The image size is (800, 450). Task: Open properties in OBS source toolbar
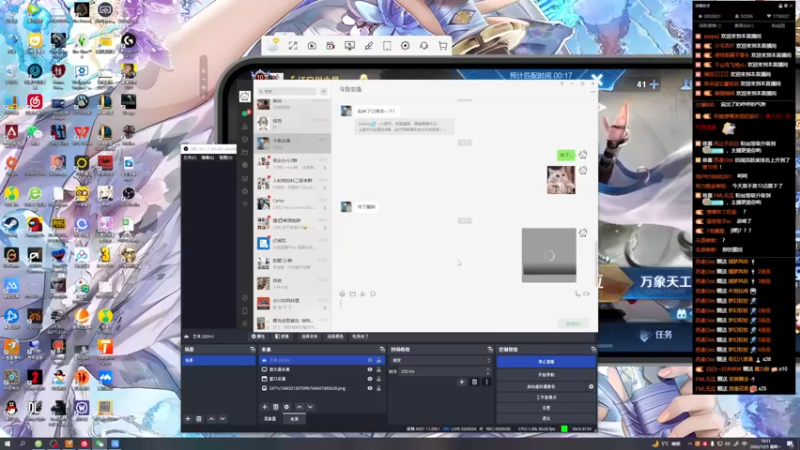[x=258, y=337]
